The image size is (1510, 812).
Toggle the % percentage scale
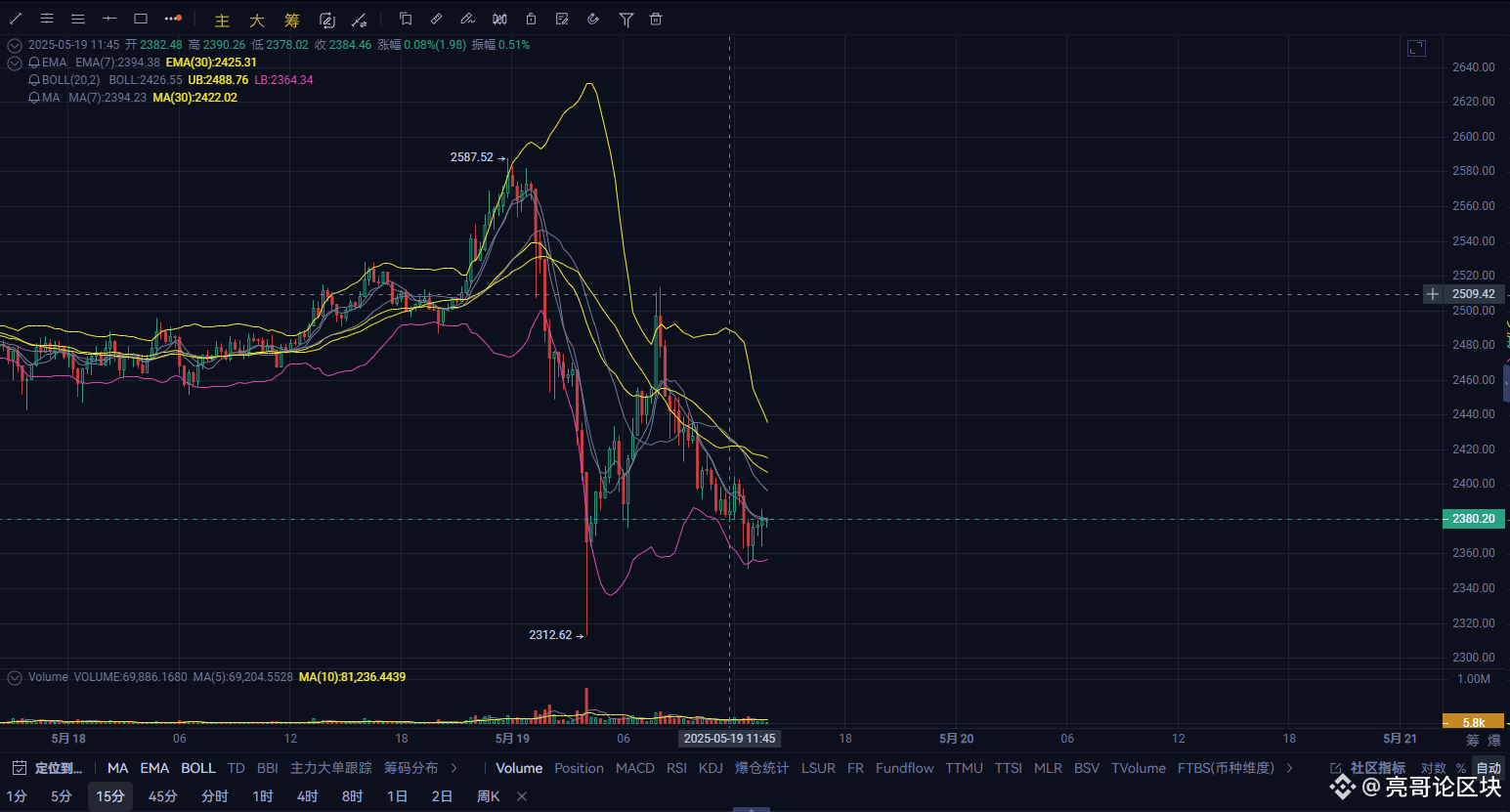pyautogui.click(x=1461, y=768)
